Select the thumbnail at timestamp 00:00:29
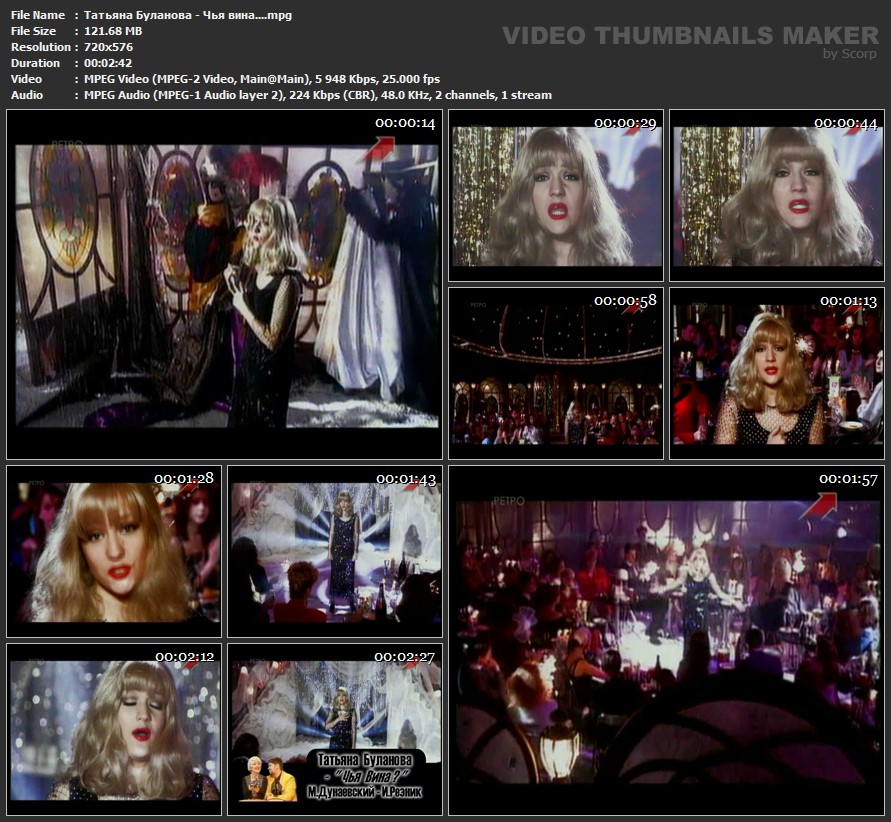The image size is (891, 822). click(556, 195)
